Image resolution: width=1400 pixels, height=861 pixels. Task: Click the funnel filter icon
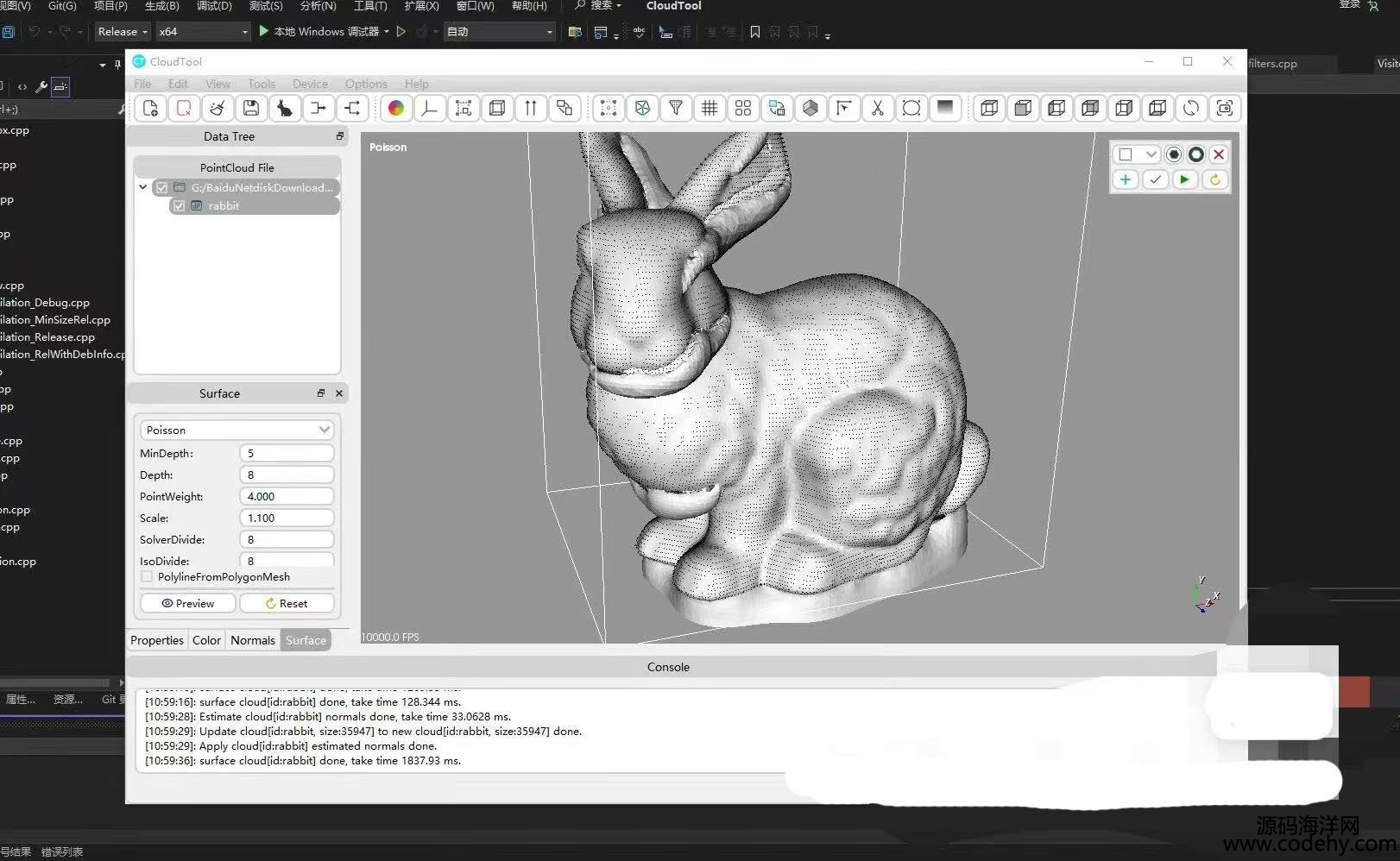point(676,108)
